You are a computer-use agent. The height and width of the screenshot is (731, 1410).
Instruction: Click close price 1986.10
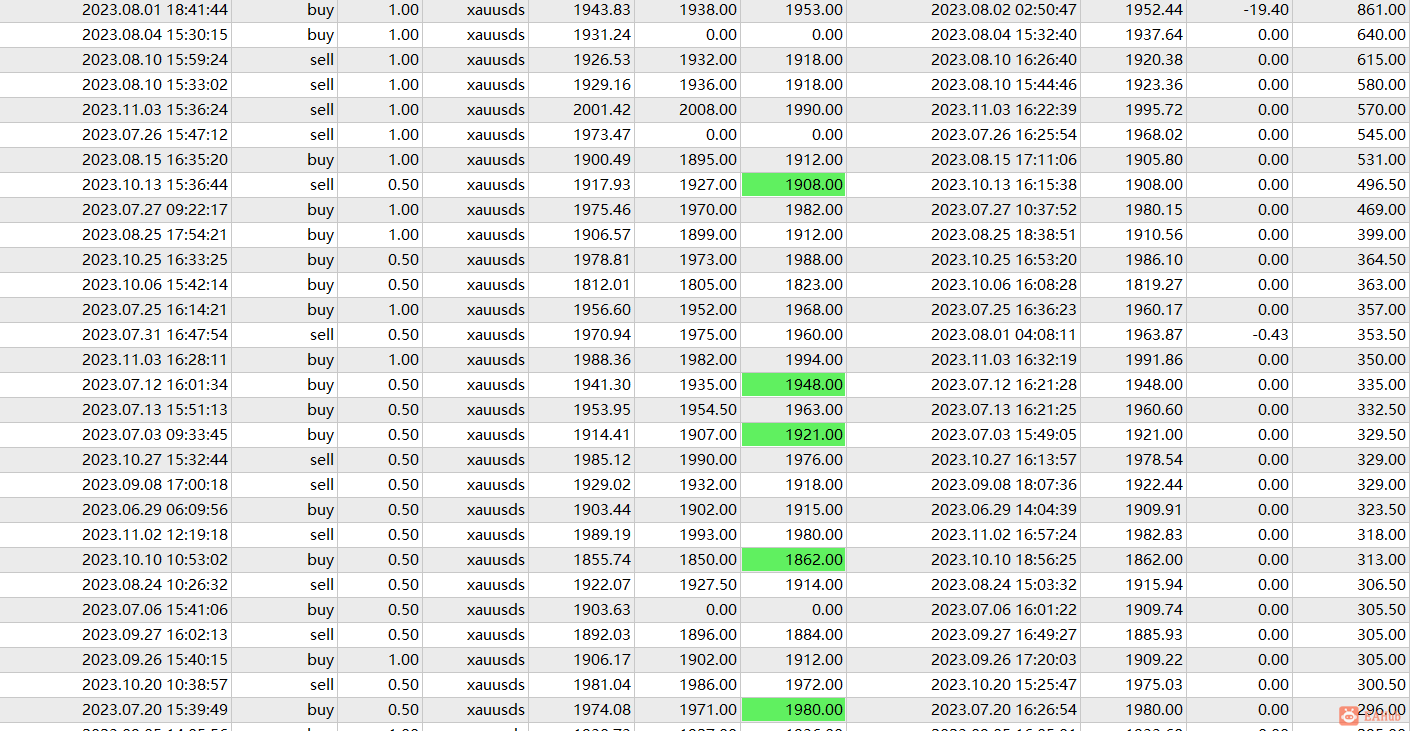(x=1154, y=260)
